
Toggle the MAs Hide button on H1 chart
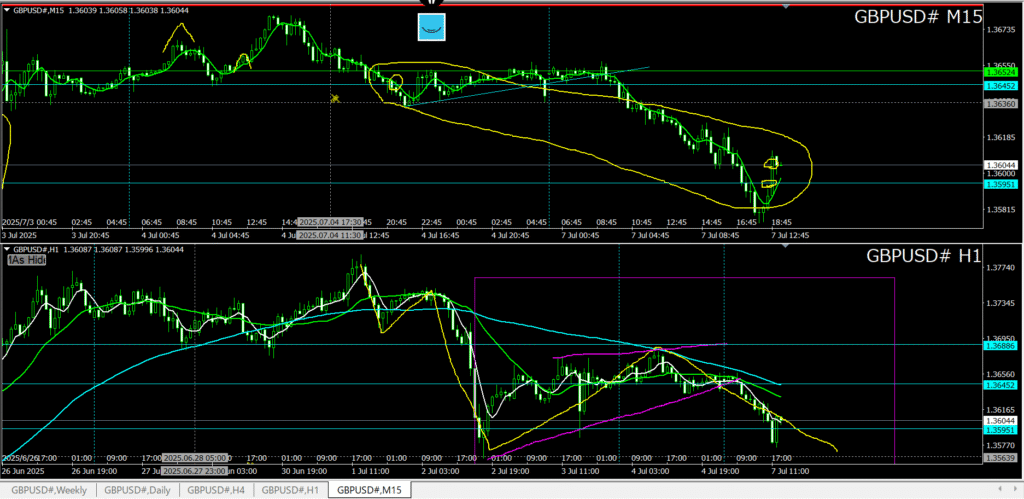point(28,259)
